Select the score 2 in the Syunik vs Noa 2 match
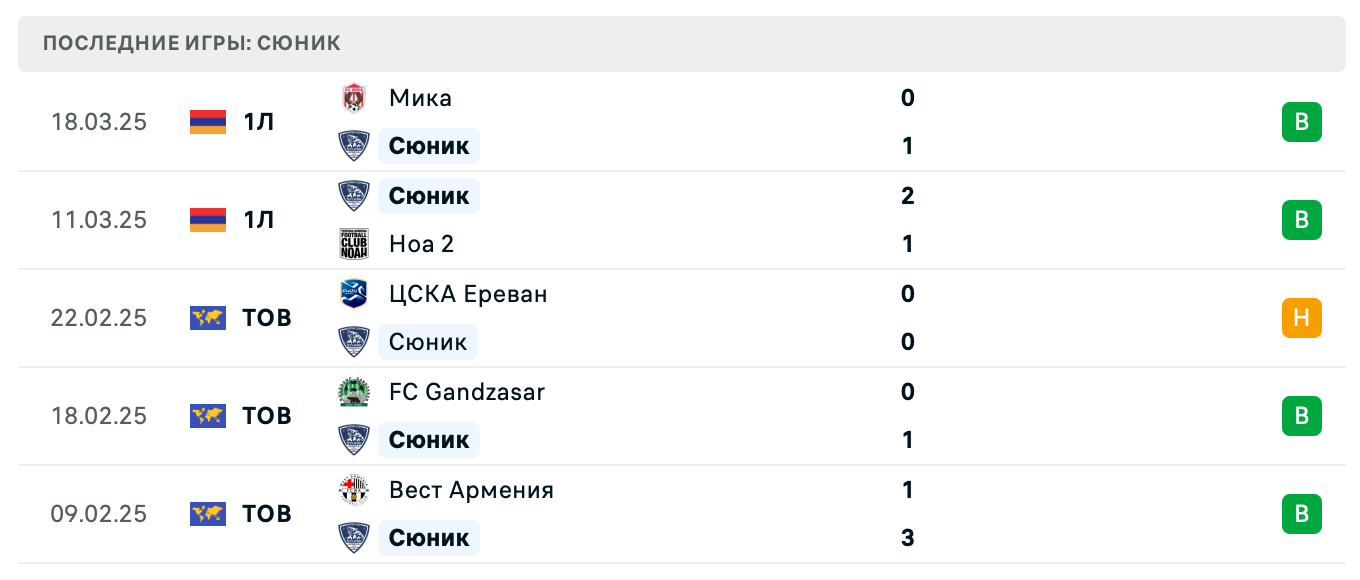Screen dimensions: 1360x580 point(907,196)
